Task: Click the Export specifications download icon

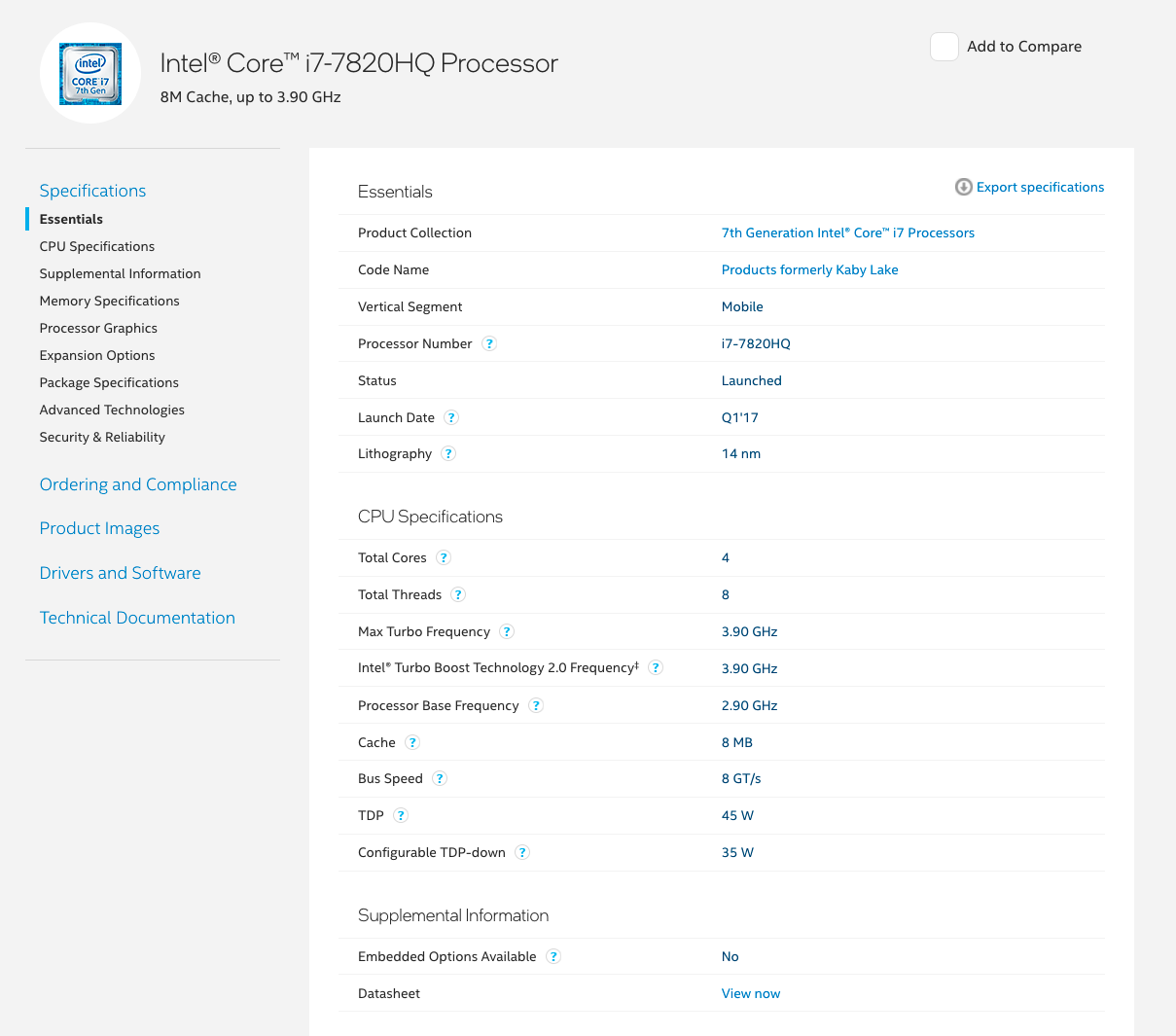Action: click(963, 187)
